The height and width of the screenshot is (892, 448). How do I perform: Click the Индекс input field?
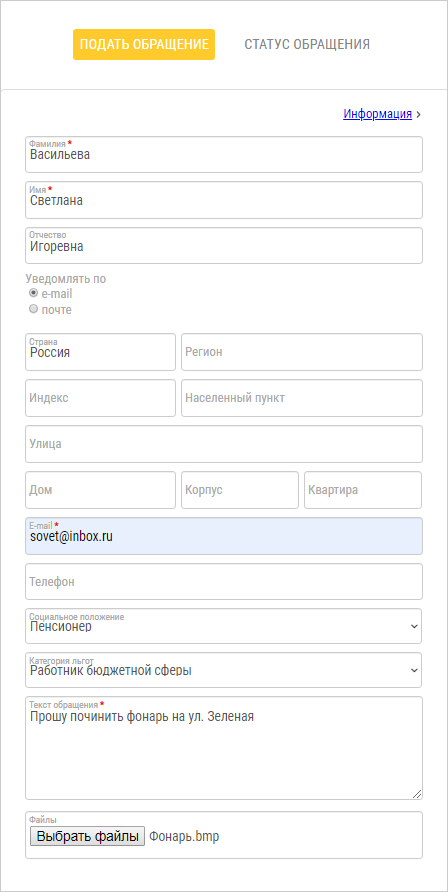click(101, 398)
